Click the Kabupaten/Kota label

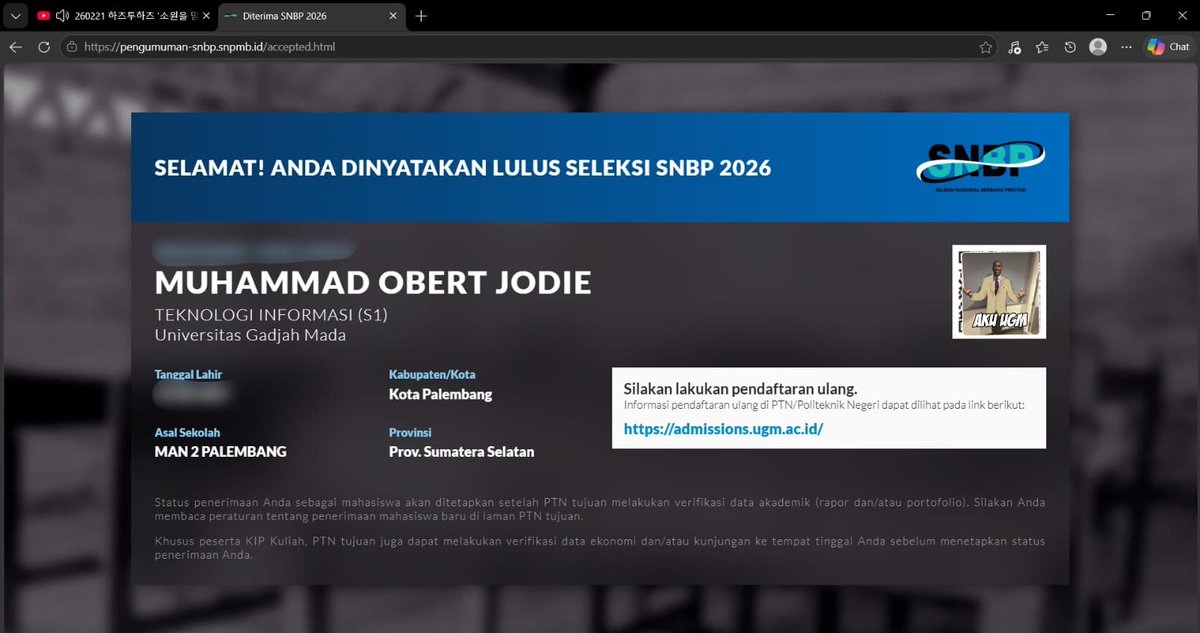click(x=432, y=375)
